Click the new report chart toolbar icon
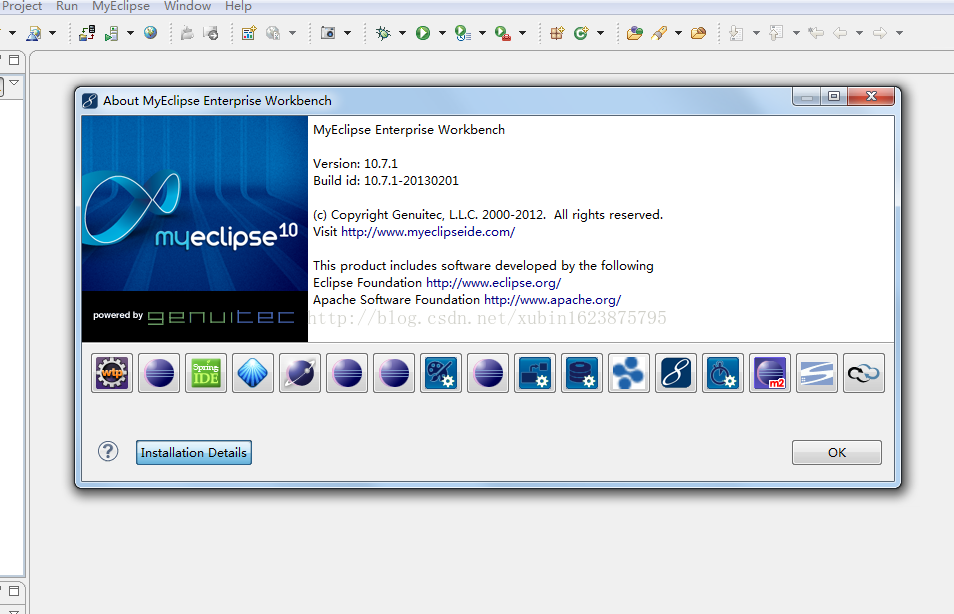 click(x=249, y=33)
